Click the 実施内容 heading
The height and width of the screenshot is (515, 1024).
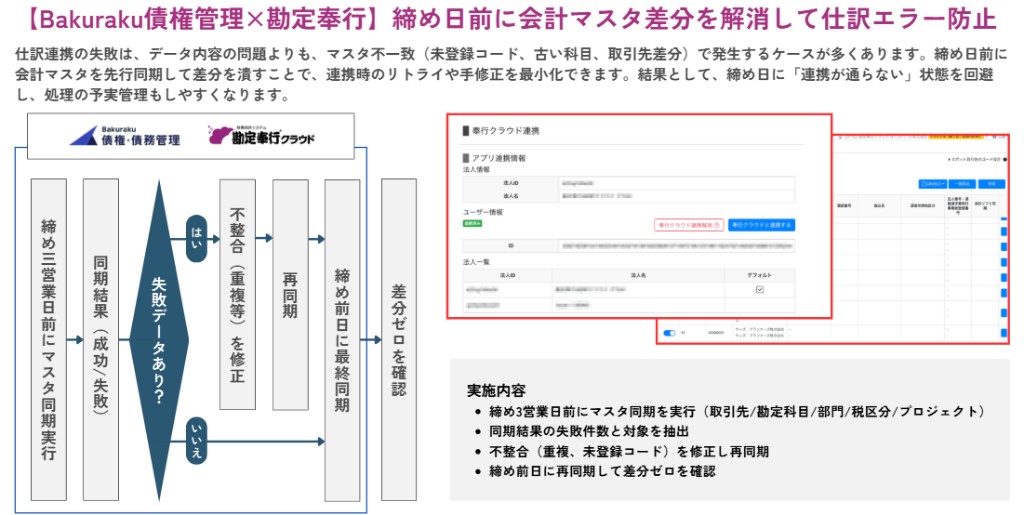click(496, 390)
